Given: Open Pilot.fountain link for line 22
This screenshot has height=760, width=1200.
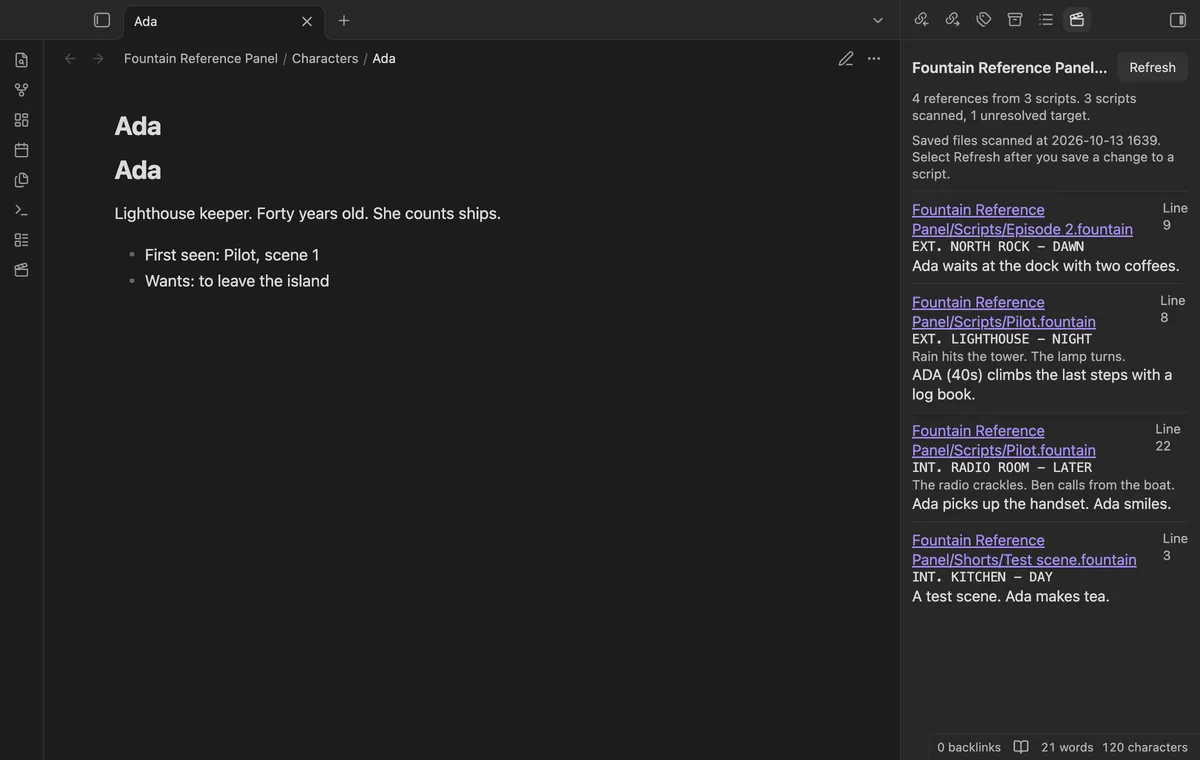Looking at the screenshot, I should [1004, 440].
